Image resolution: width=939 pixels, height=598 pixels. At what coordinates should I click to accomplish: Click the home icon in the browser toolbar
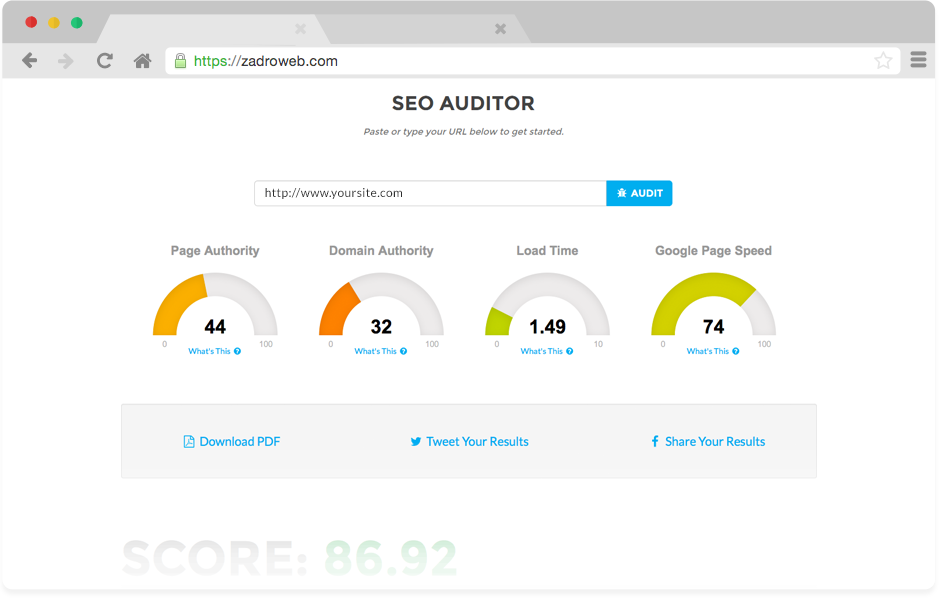coord(142,60)
